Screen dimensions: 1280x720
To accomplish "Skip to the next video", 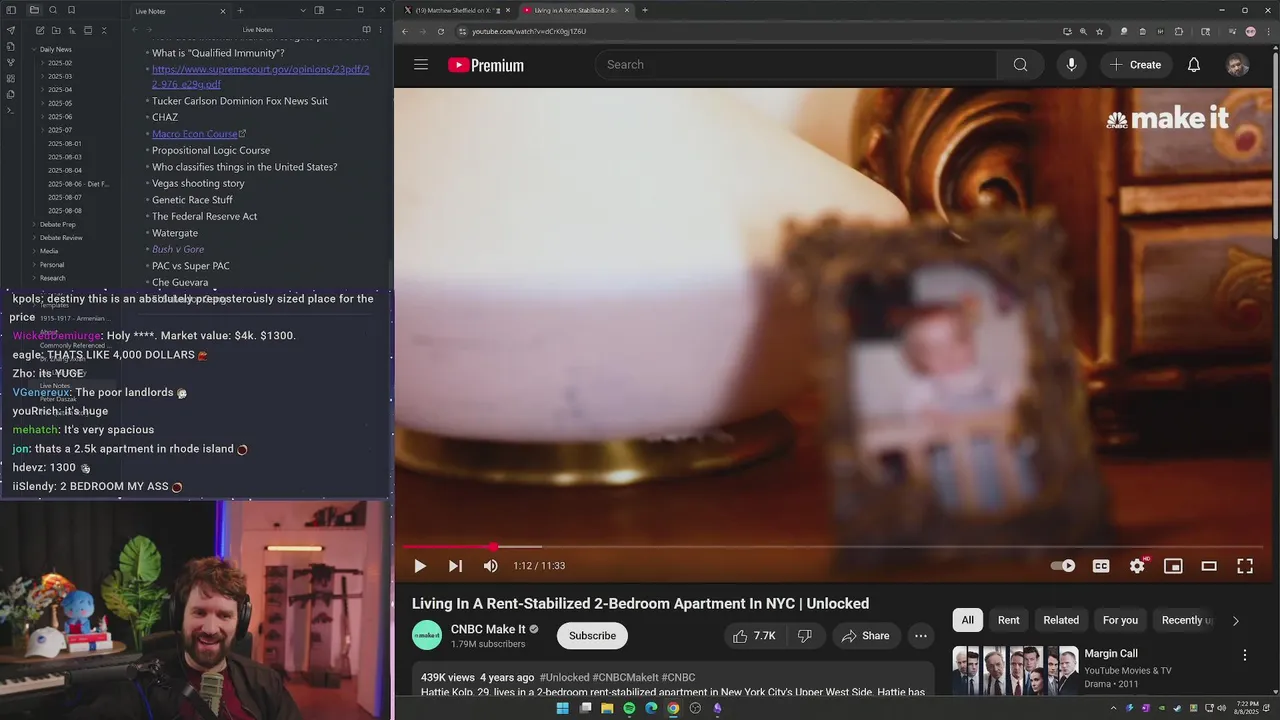I will 455,566.
